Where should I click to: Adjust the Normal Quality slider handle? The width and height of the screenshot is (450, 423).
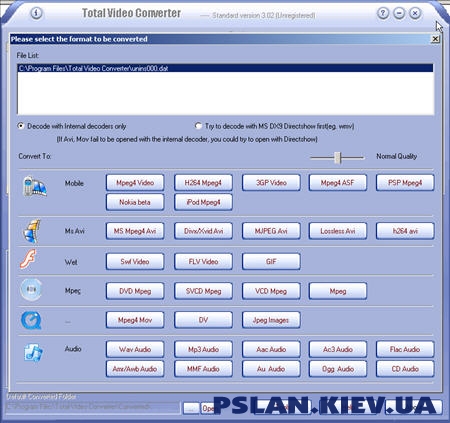(338, 158)
